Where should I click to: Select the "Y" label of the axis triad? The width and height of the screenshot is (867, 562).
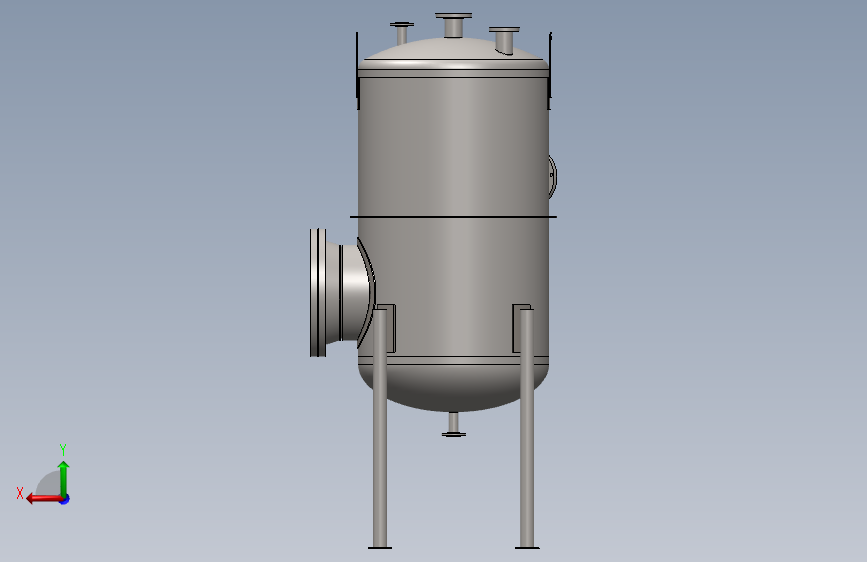click(x=63, y=449)
